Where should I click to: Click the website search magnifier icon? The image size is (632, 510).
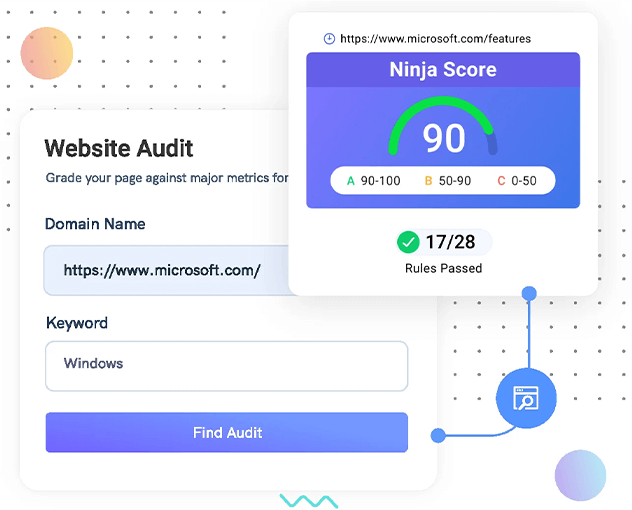point(526,398)
